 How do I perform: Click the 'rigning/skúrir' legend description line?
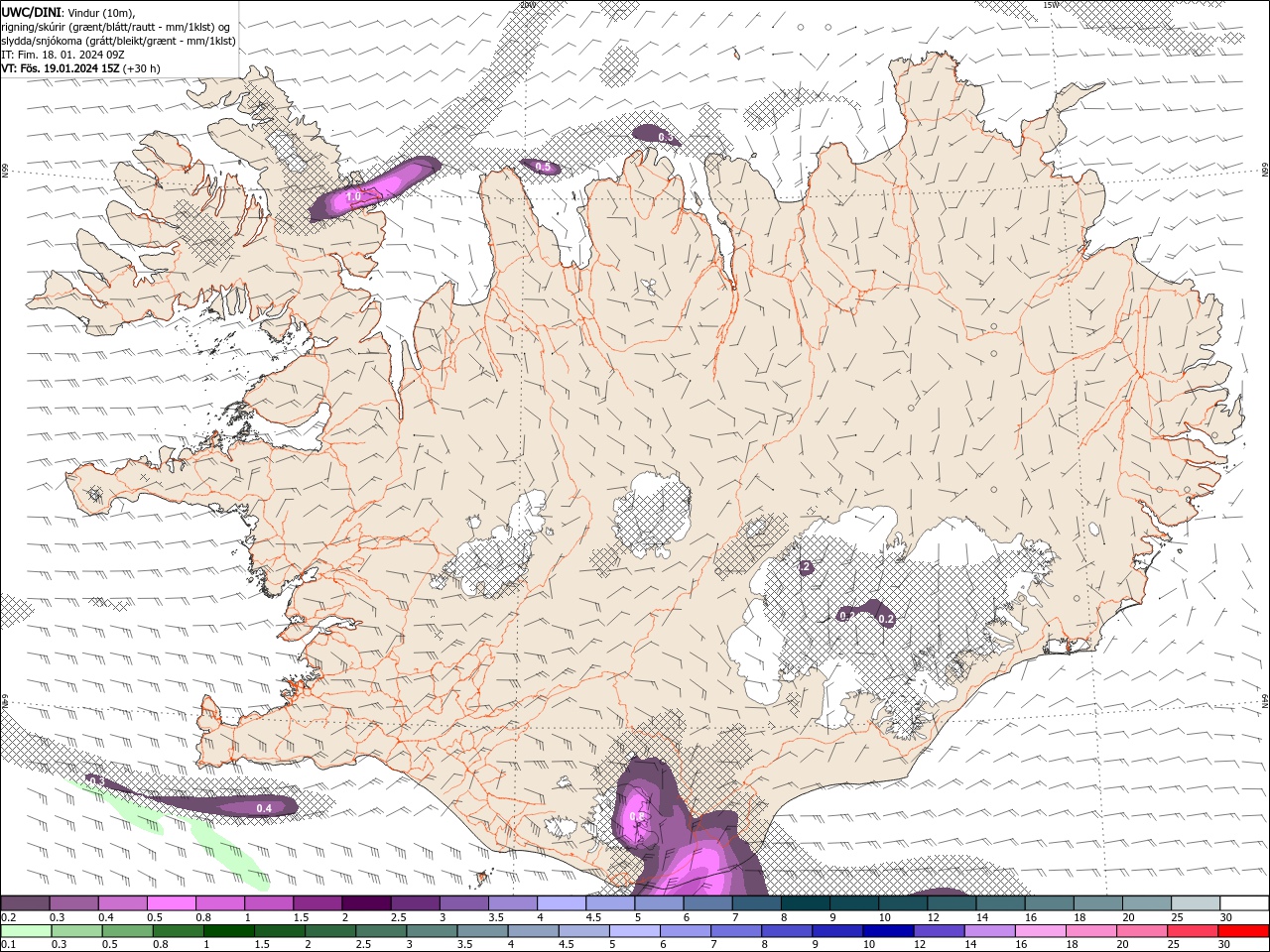point(117,27)
